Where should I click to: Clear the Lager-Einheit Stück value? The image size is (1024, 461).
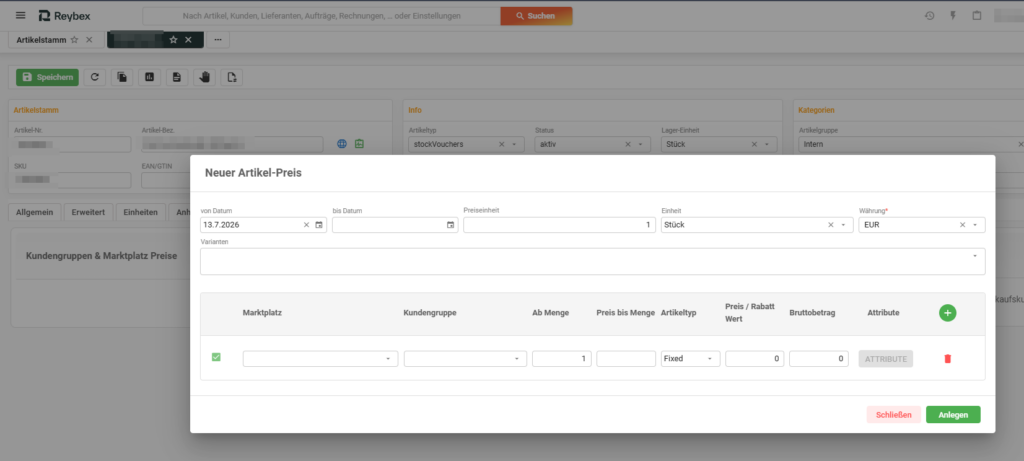click(755, 144)
